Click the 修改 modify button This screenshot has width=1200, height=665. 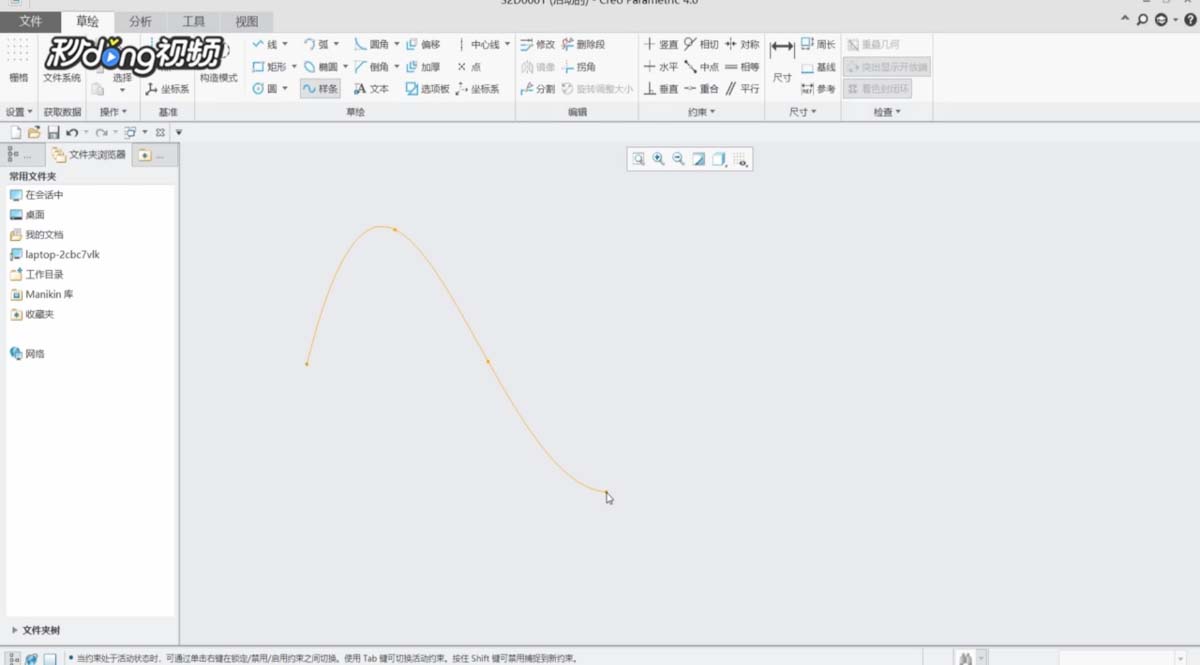[537, 45]
